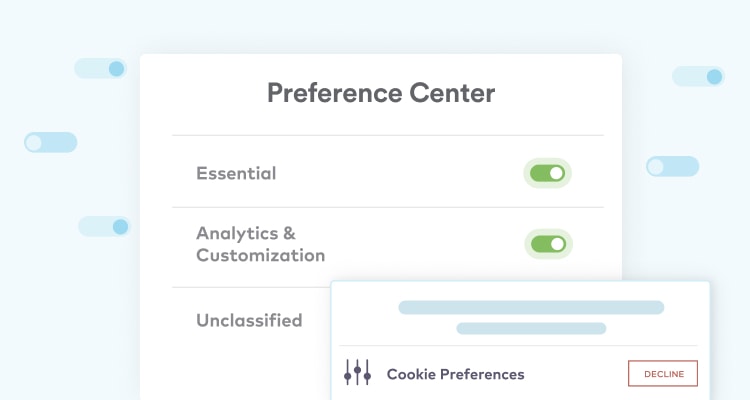750x400 pixels.
Task: Toggle pale blue switch left of Analytics row
Action: click(x=104, y=226)
